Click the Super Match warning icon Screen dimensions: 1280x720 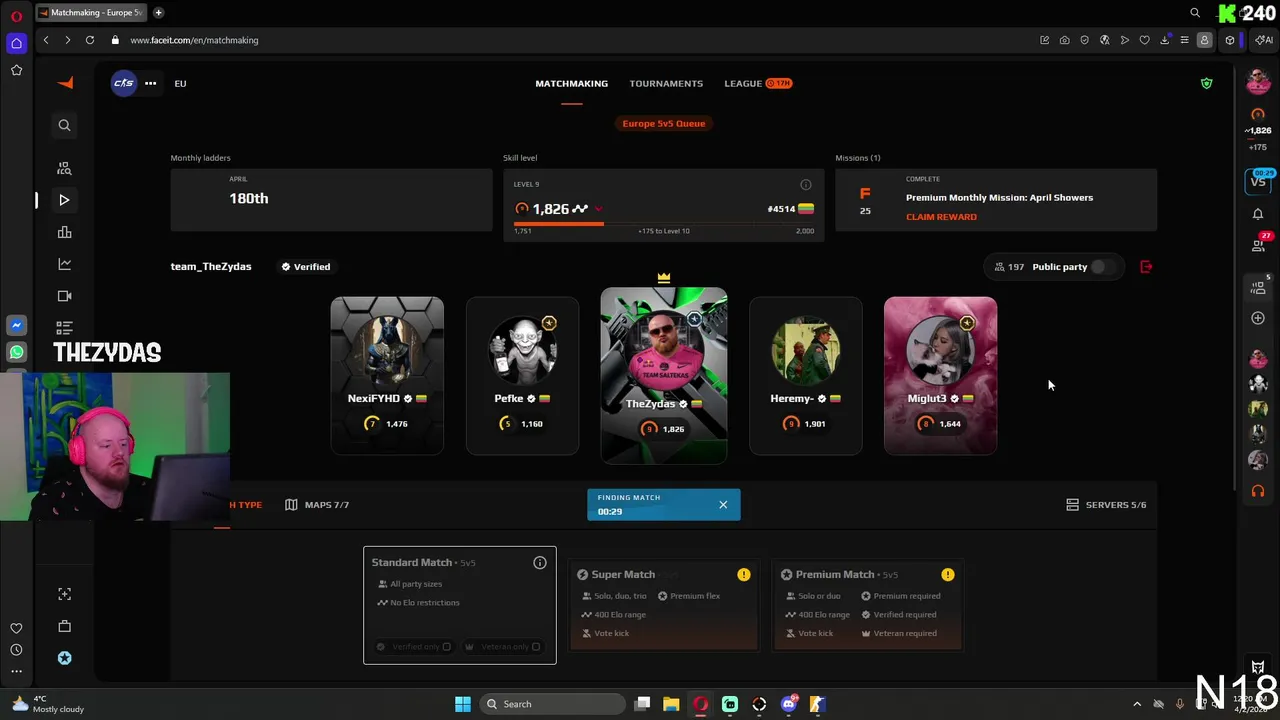[x=743, y=574]
